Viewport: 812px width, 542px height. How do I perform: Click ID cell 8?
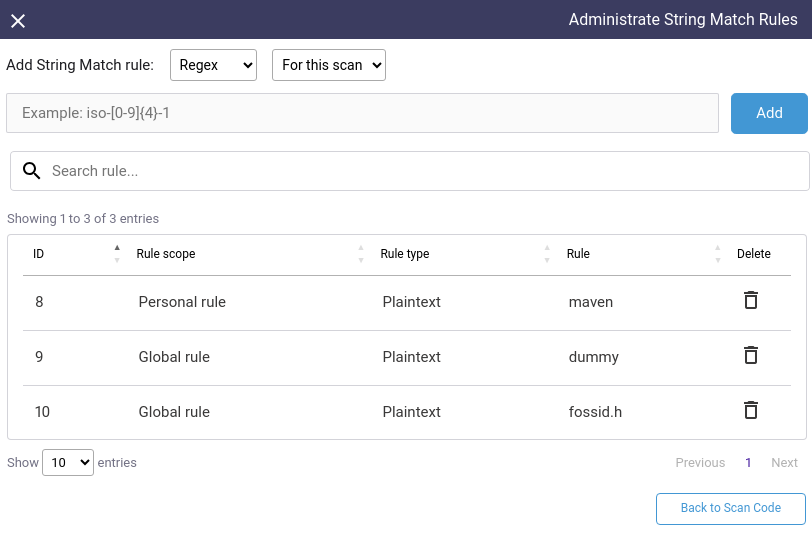coord(39,302)
